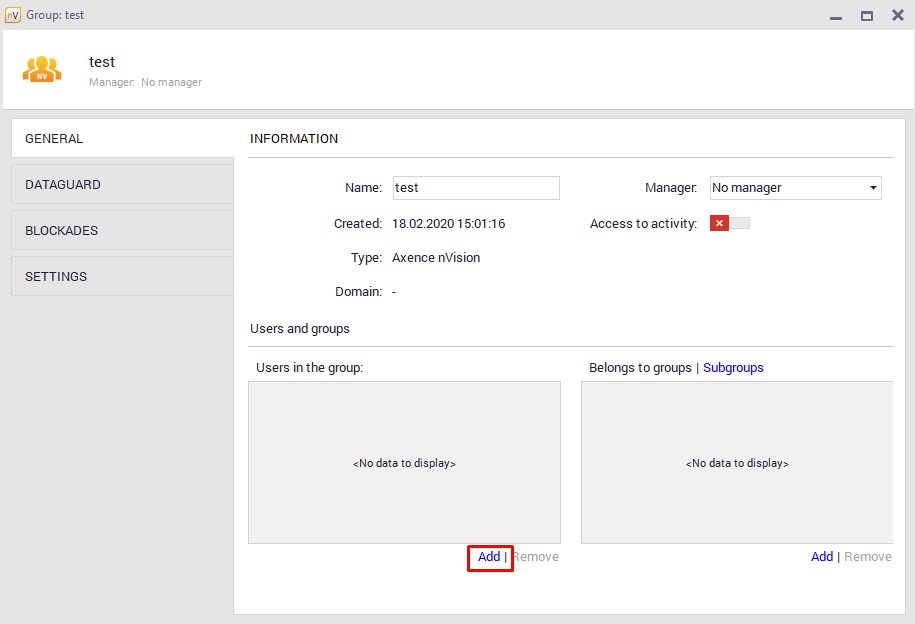Select the Belongs to groups view
The width and height of the screenshot is (915, 624).
point(640,368)
